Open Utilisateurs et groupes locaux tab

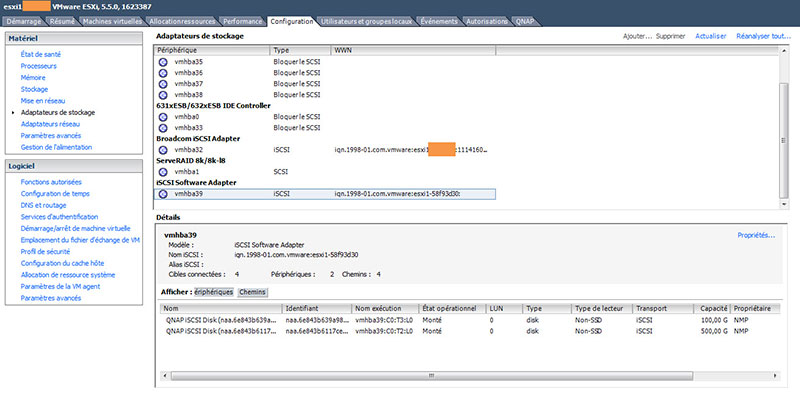(x=366, y=21)
